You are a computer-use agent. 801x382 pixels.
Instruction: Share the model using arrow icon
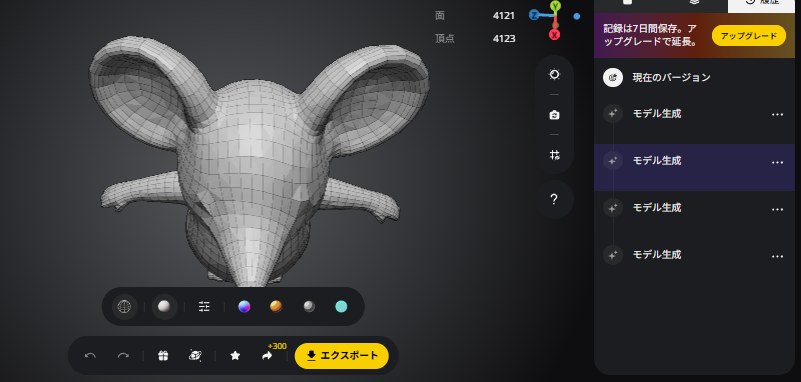pyautogui.click(x=267, y=356)
